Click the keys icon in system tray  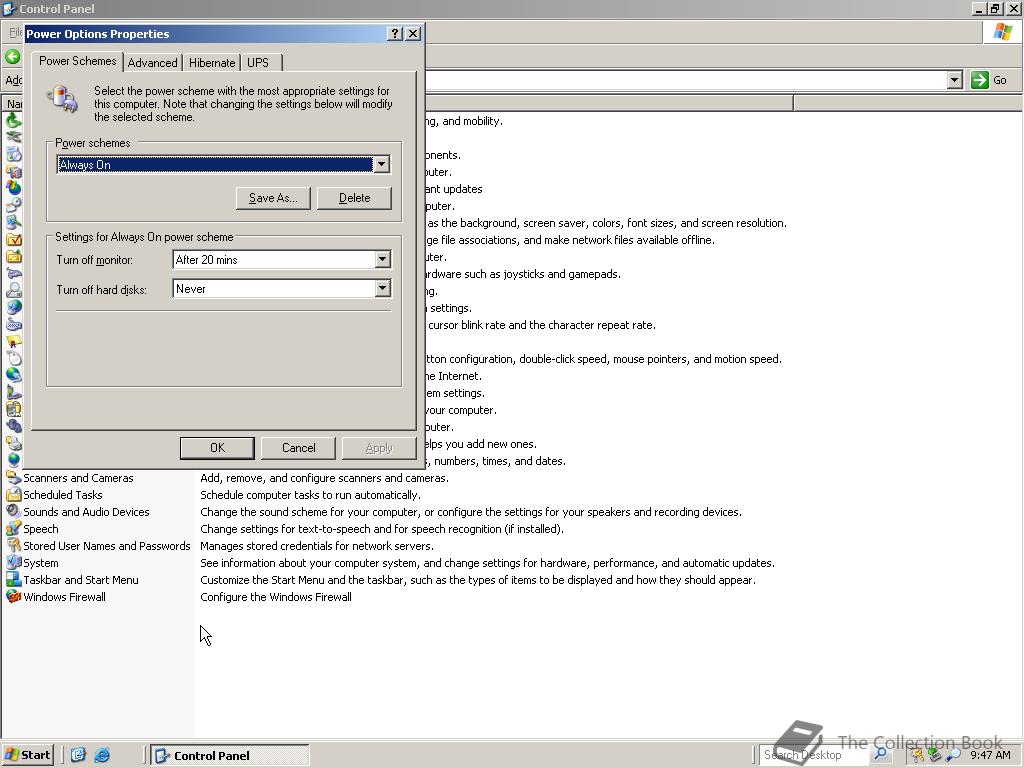click(x=918, y=756)
